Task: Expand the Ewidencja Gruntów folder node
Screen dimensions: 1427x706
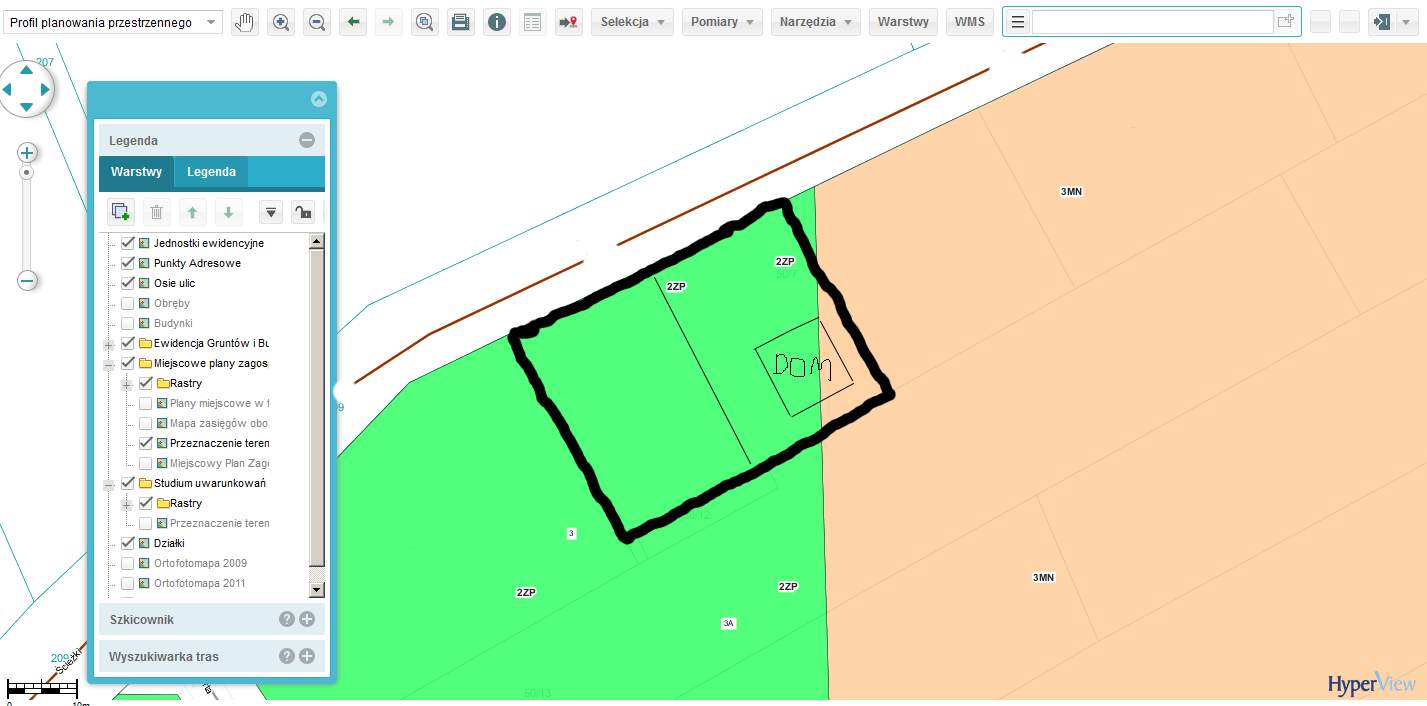Action: point(109,344)
